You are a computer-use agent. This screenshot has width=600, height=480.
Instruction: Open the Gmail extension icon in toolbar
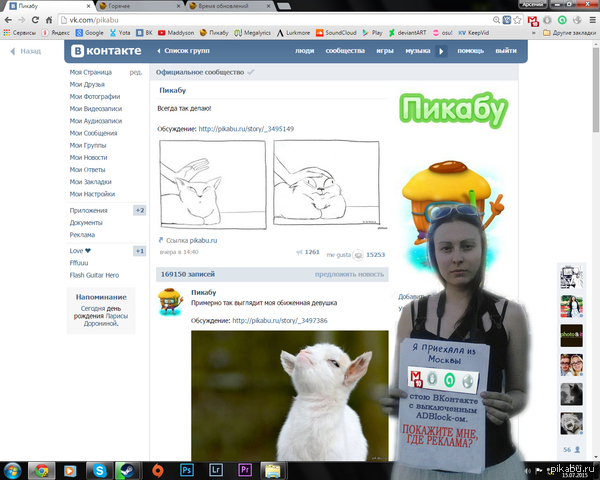click(533, 21)
